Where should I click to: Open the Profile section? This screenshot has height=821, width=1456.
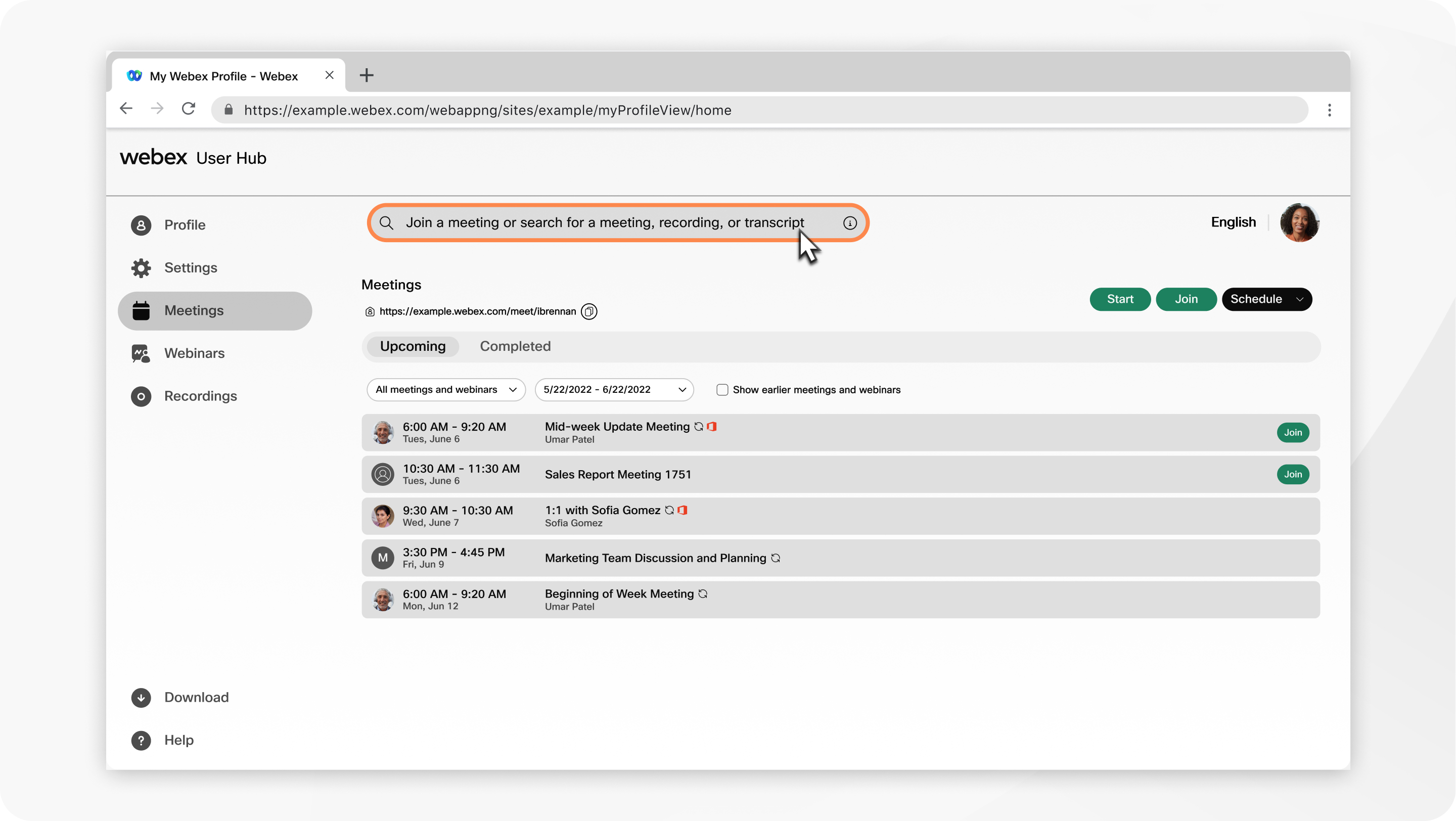[x=184, y=224]
